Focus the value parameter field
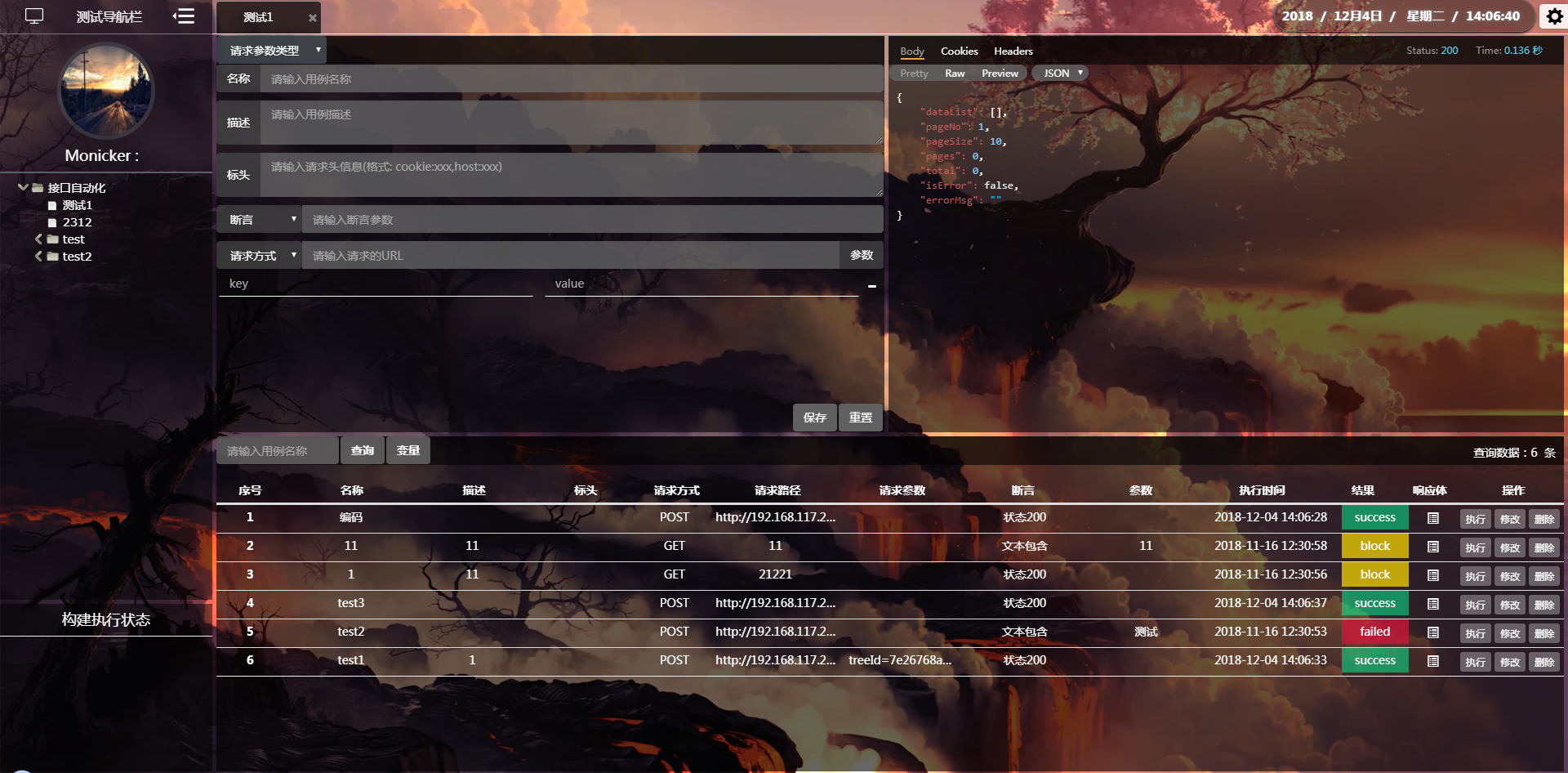 tap(702, 284)
